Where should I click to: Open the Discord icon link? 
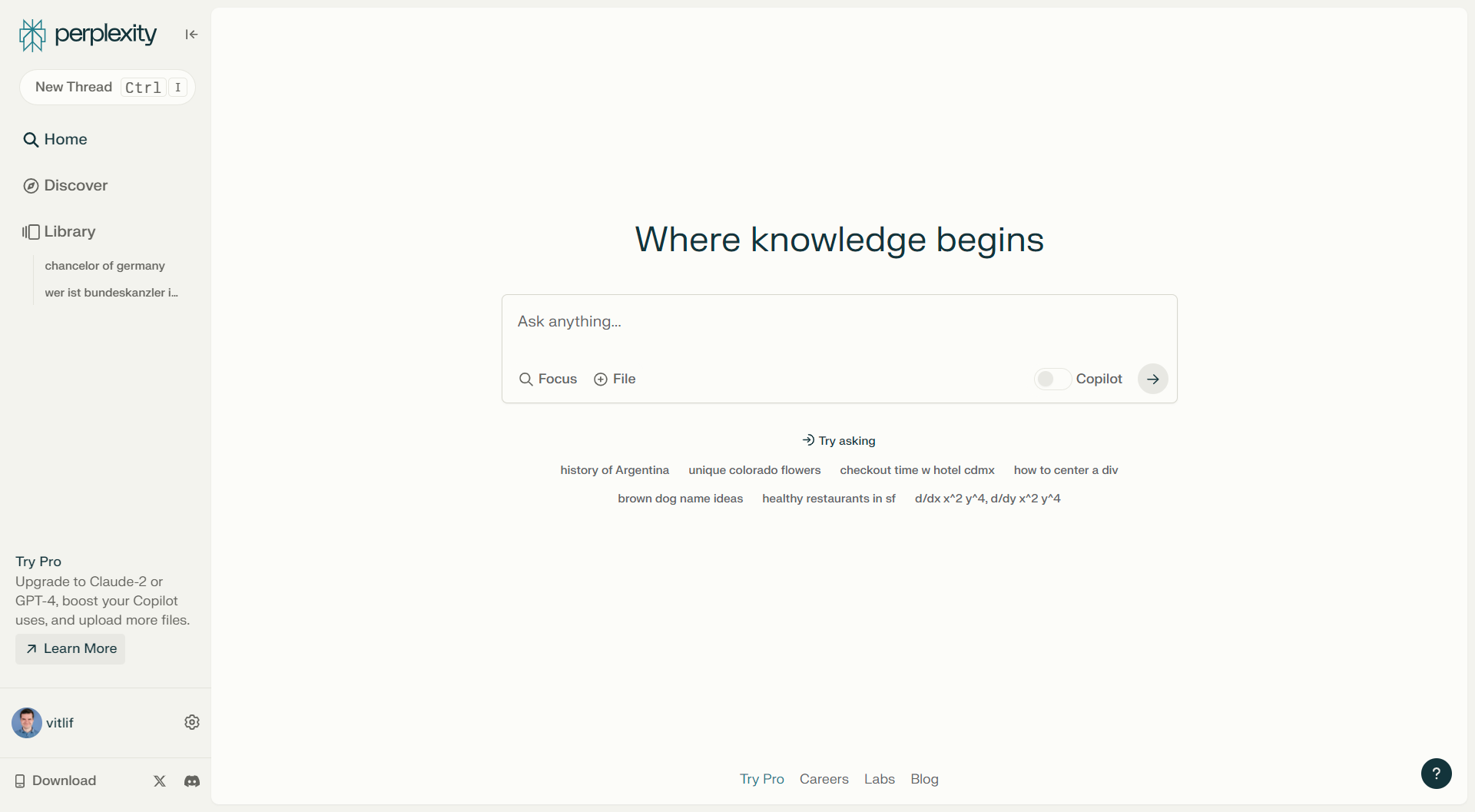pyautogui.click(x=192, y=781)
